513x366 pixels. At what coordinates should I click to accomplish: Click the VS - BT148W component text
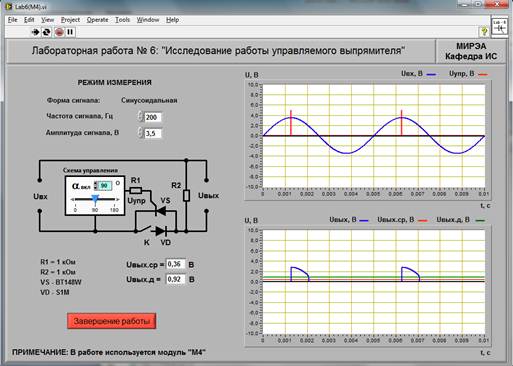point(61,282)
